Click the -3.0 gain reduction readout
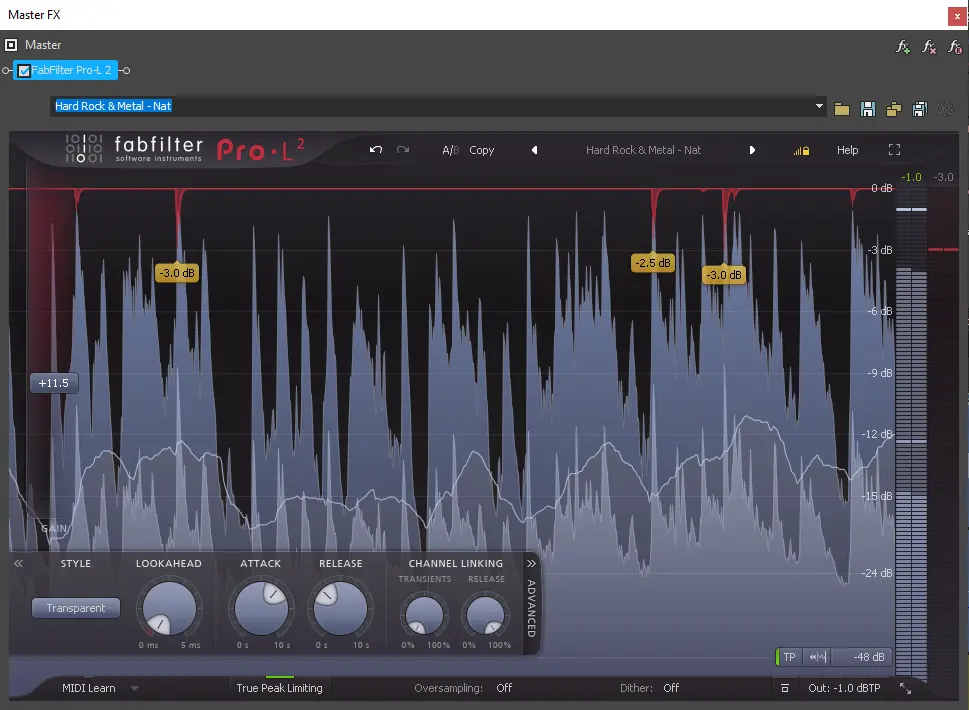 (x=943, y=177)
